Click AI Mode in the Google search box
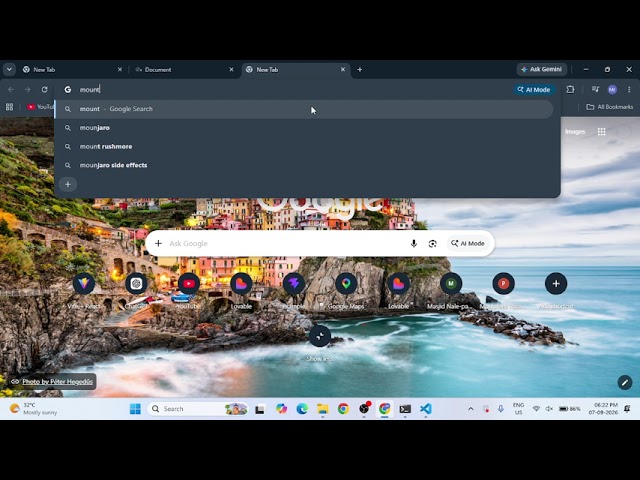This screenshot has width=640, height=480. pyautogui.click(x=468, y=244)
